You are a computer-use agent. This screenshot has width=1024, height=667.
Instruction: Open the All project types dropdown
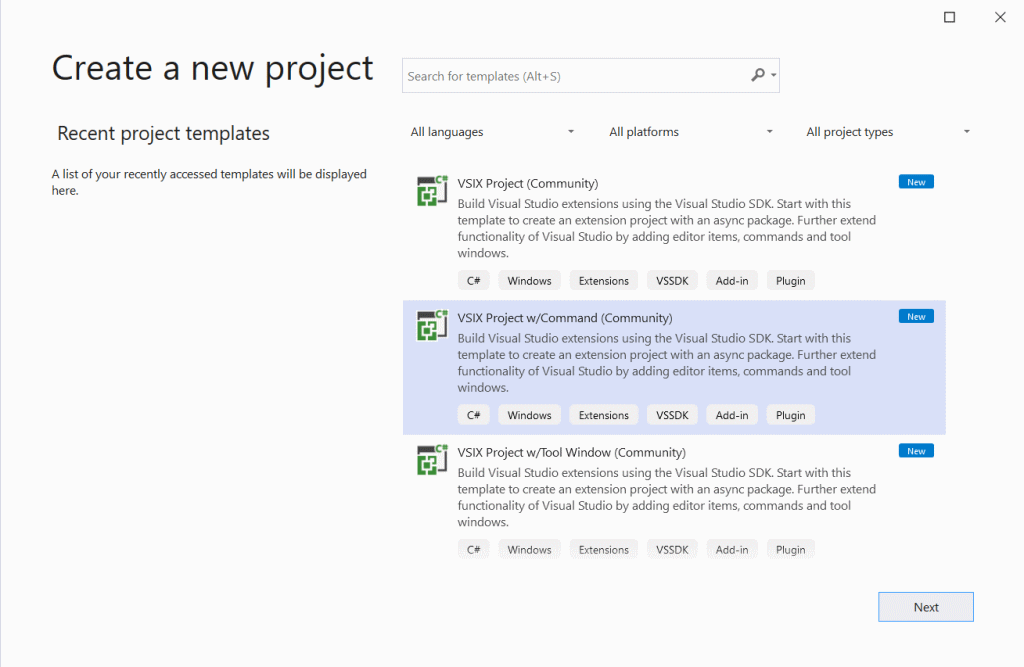pyautogui.click(x=888, y=131)
